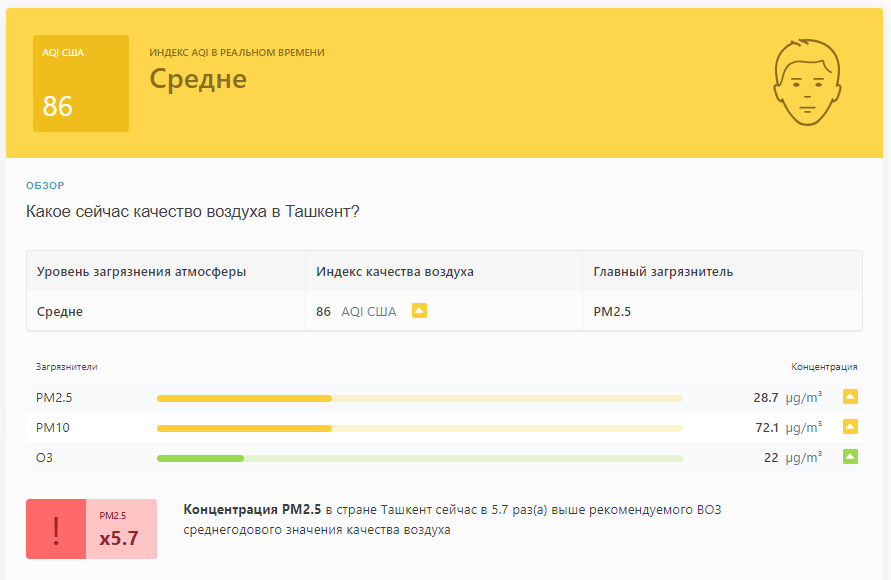The image size is (891, 580).
Task: Select the Главный загрязнитель column header
Action: point(663,272)
